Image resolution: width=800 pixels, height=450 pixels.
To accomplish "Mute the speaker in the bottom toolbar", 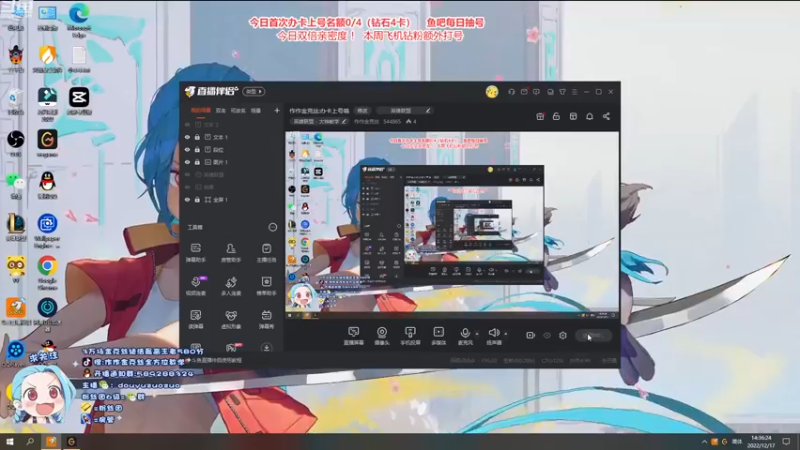I will [x=493, y=336].
